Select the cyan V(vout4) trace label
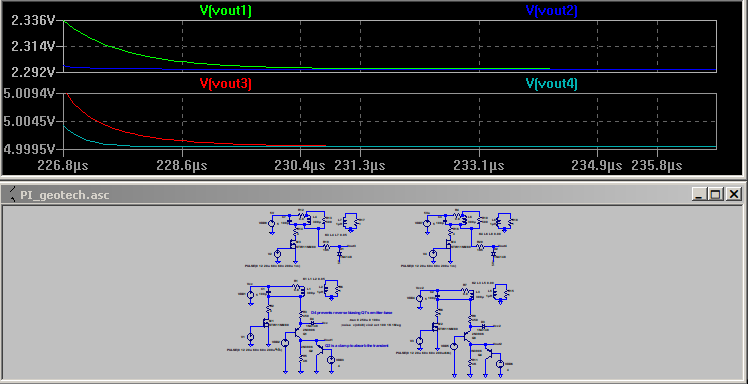The image size is (748, 384). point(551,83)
